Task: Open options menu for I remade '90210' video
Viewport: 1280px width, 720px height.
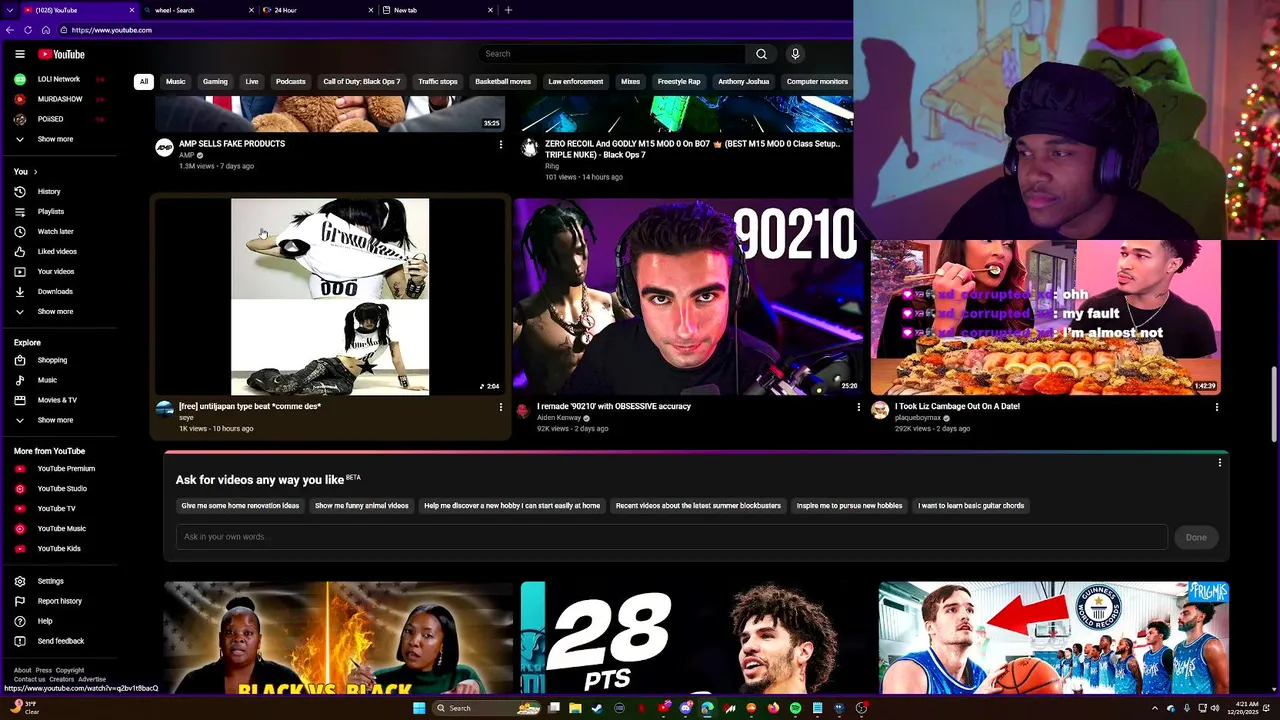Action: (858, 407)
